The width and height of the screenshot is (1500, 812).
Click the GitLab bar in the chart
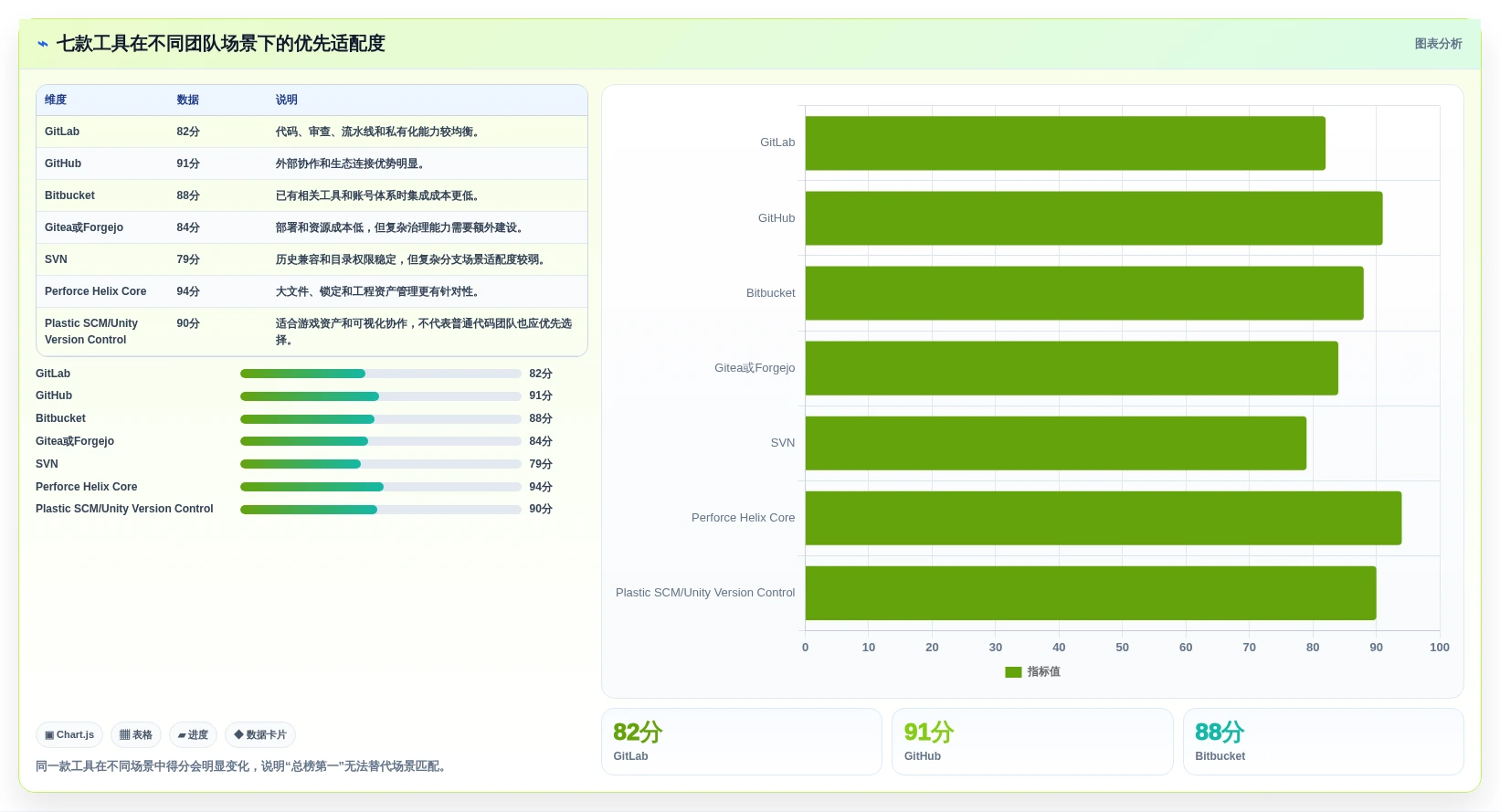click(x=1065, y=143)
